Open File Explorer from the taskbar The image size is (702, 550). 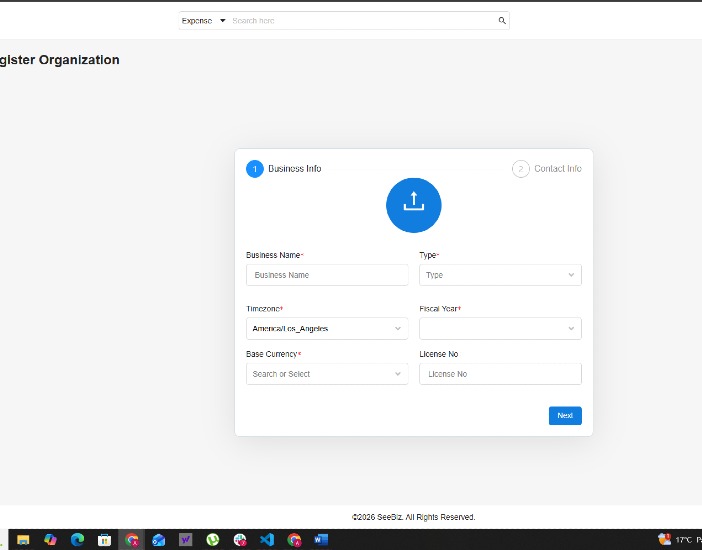pyautogui.click(x=23, y=540)
